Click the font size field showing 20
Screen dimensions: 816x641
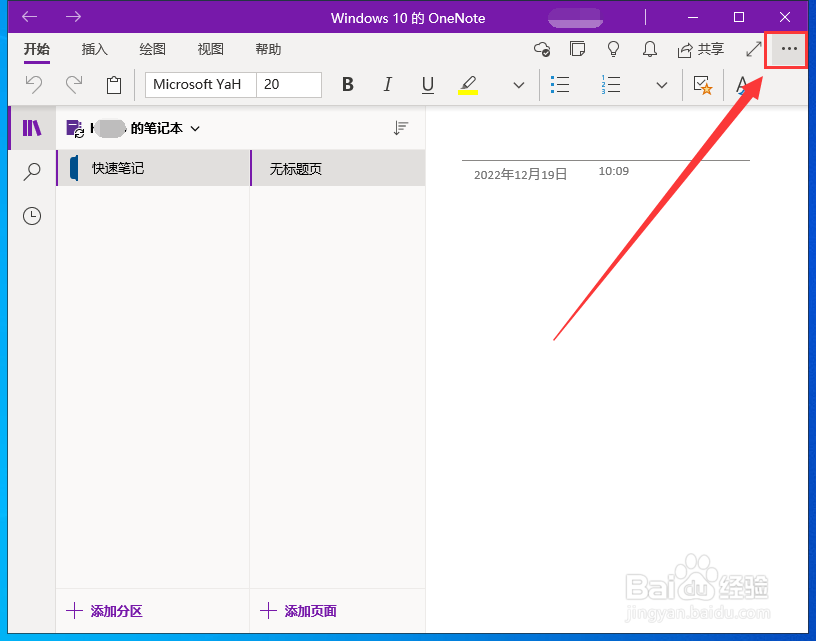tap(289, 85)
